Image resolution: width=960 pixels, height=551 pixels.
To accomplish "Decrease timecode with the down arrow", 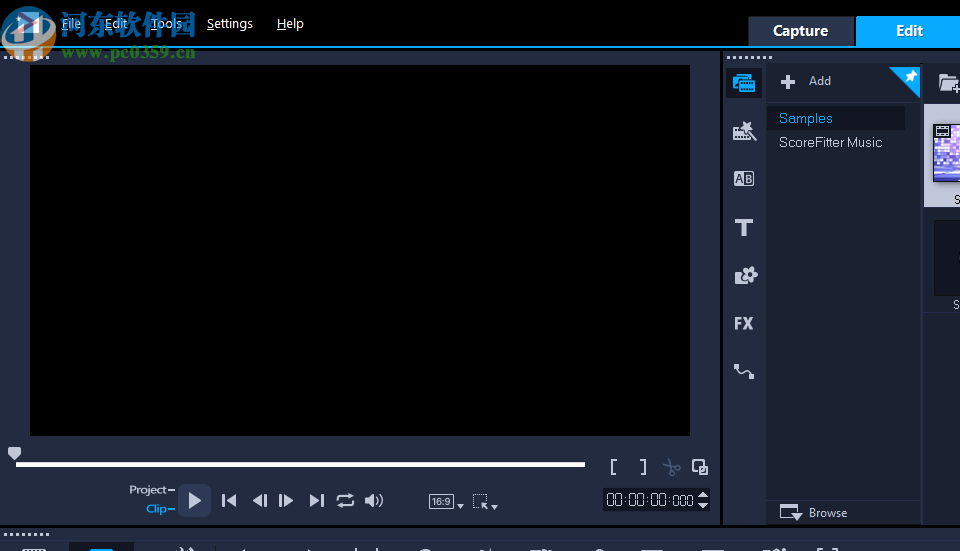I will pyautogui.click(x=703, y=505).
